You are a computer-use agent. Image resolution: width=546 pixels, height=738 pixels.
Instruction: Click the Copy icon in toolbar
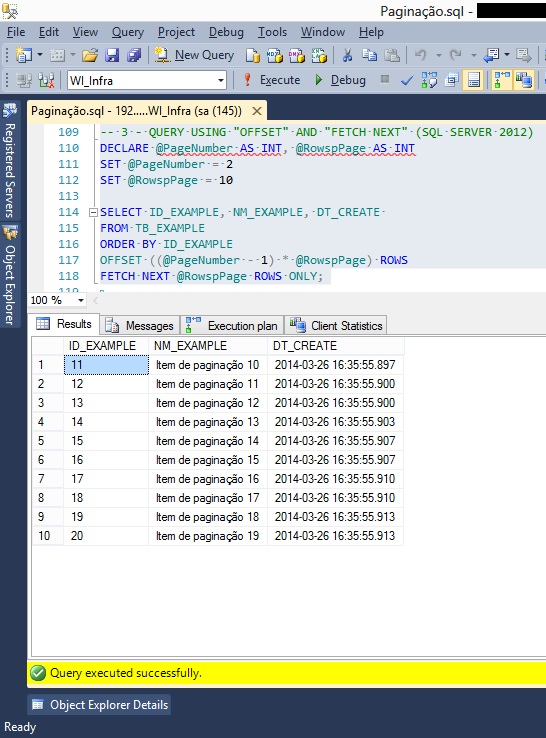(369, 55)
